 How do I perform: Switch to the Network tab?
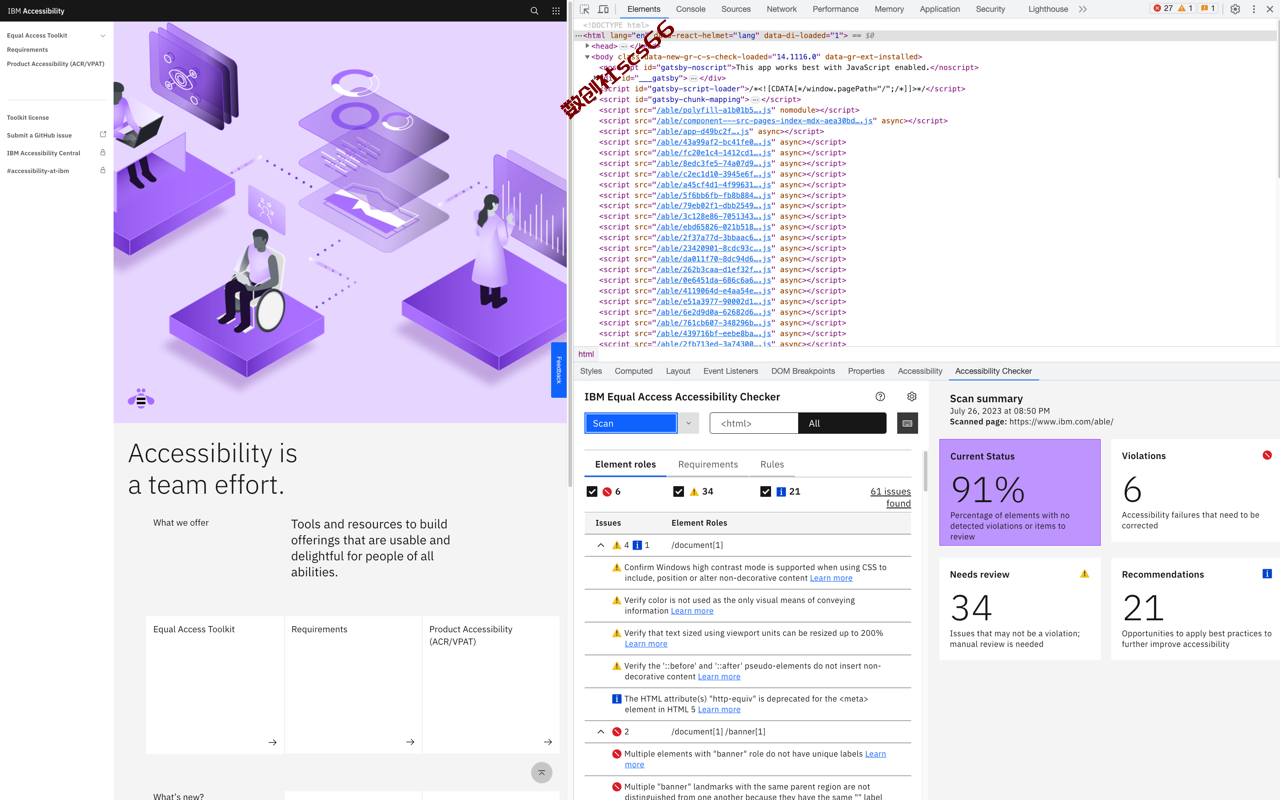782,9
